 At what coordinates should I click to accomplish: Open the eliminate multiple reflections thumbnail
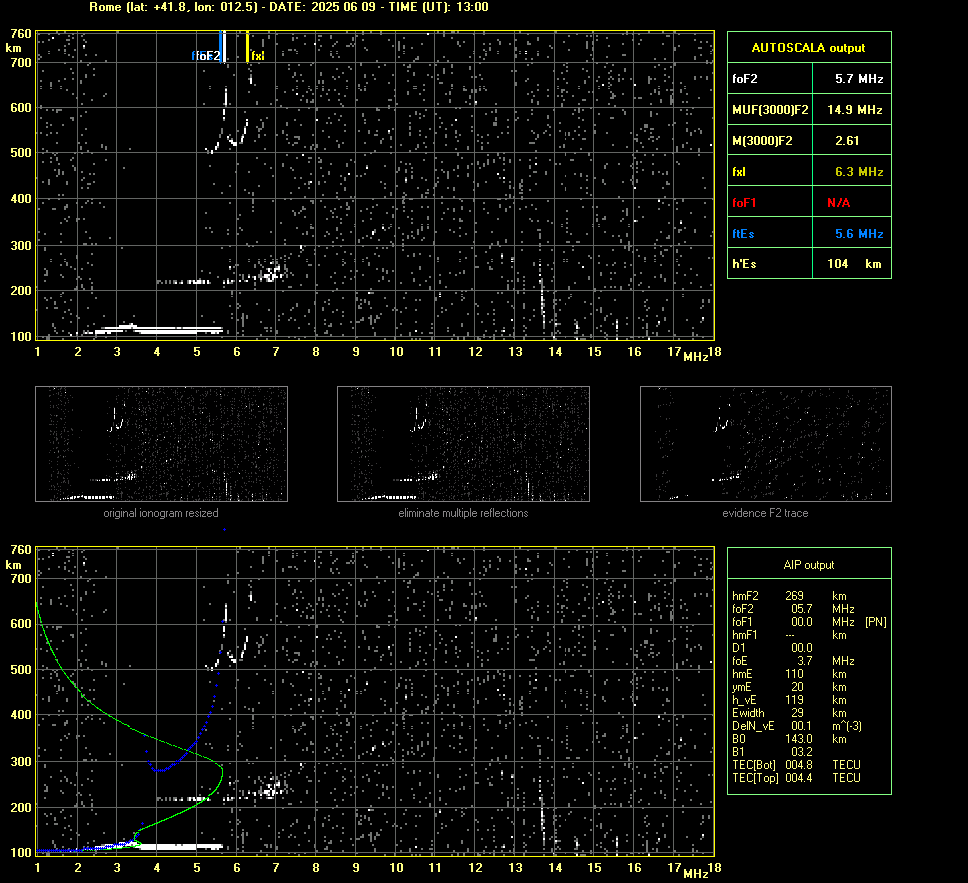coord(463,444)
